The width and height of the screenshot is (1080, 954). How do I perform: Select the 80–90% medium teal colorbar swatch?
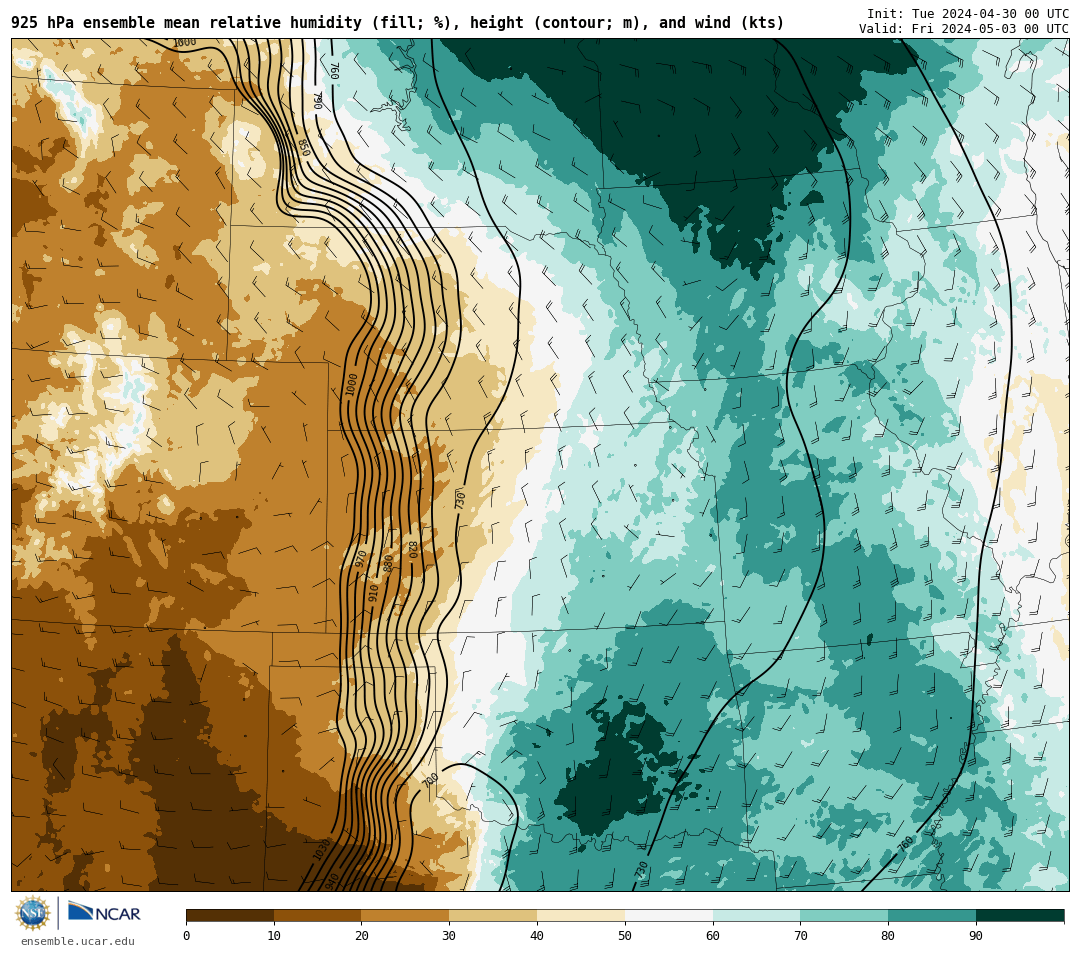tap(932, 915)
